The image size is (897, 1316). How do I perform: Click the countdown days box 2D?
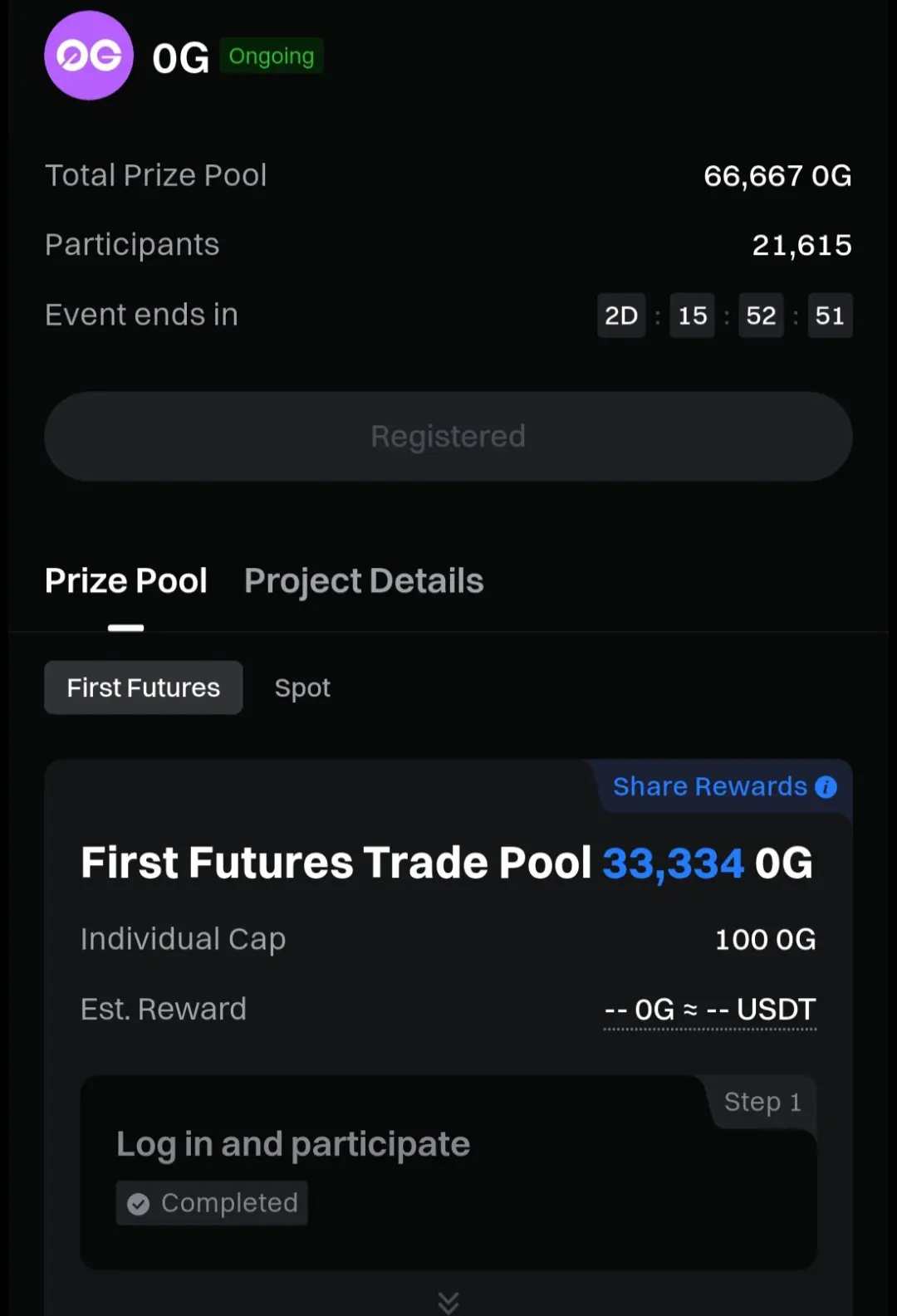pyautogui.click(x=621, y=316)
